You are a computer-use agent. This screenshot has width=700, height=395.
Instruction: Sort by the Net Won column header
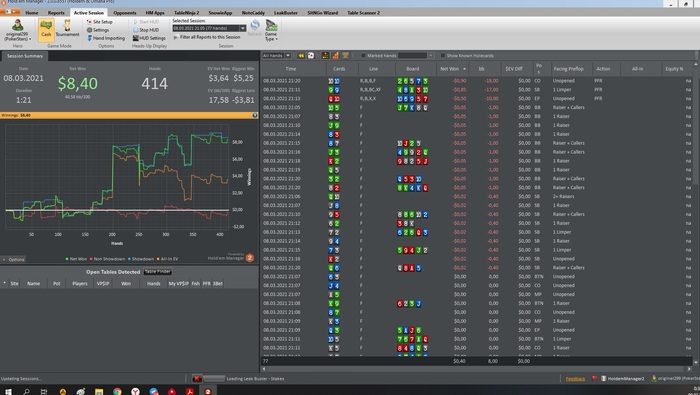pyautogui.click(x=452, y=69)
